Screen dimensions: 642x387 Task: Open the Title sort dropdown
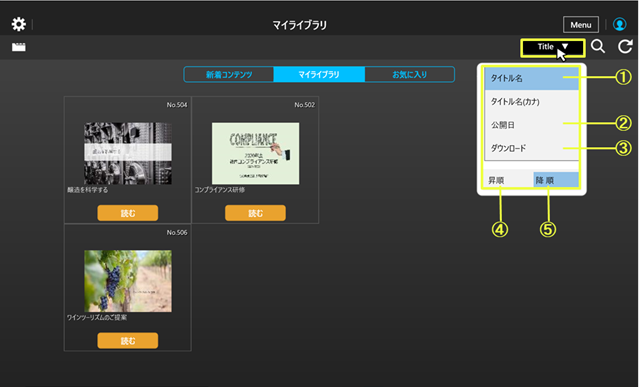coord(552,48)
